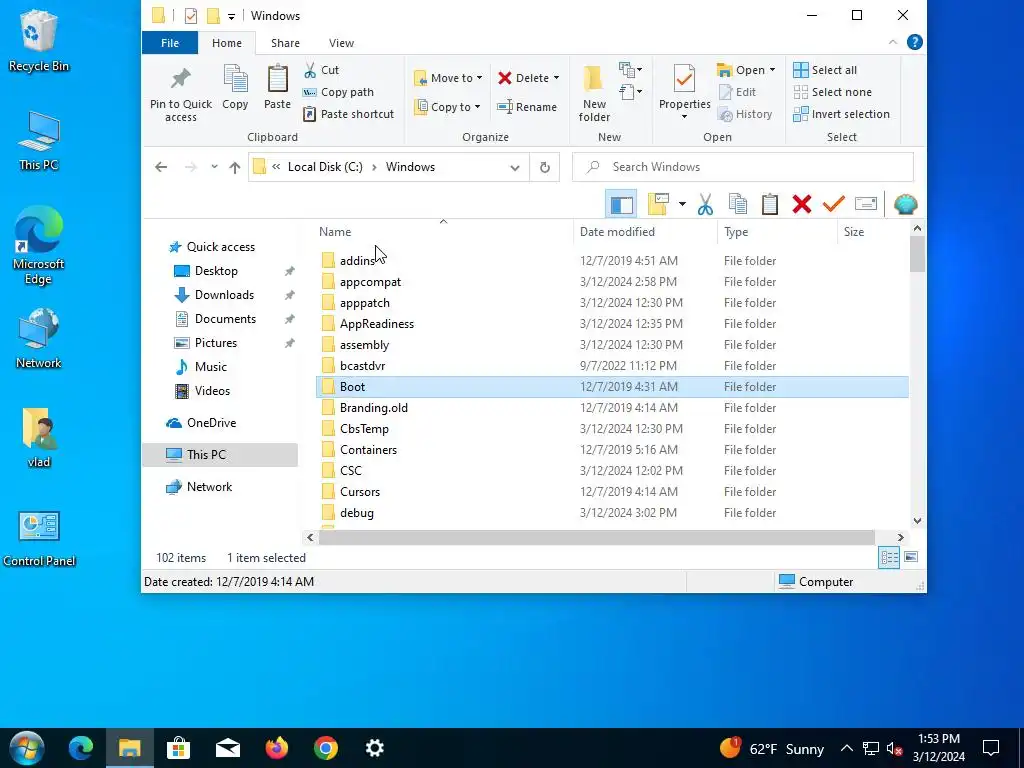This screenshot has width=1024, height=768.
Task: Create a New folder
Action: click(594, 93)
